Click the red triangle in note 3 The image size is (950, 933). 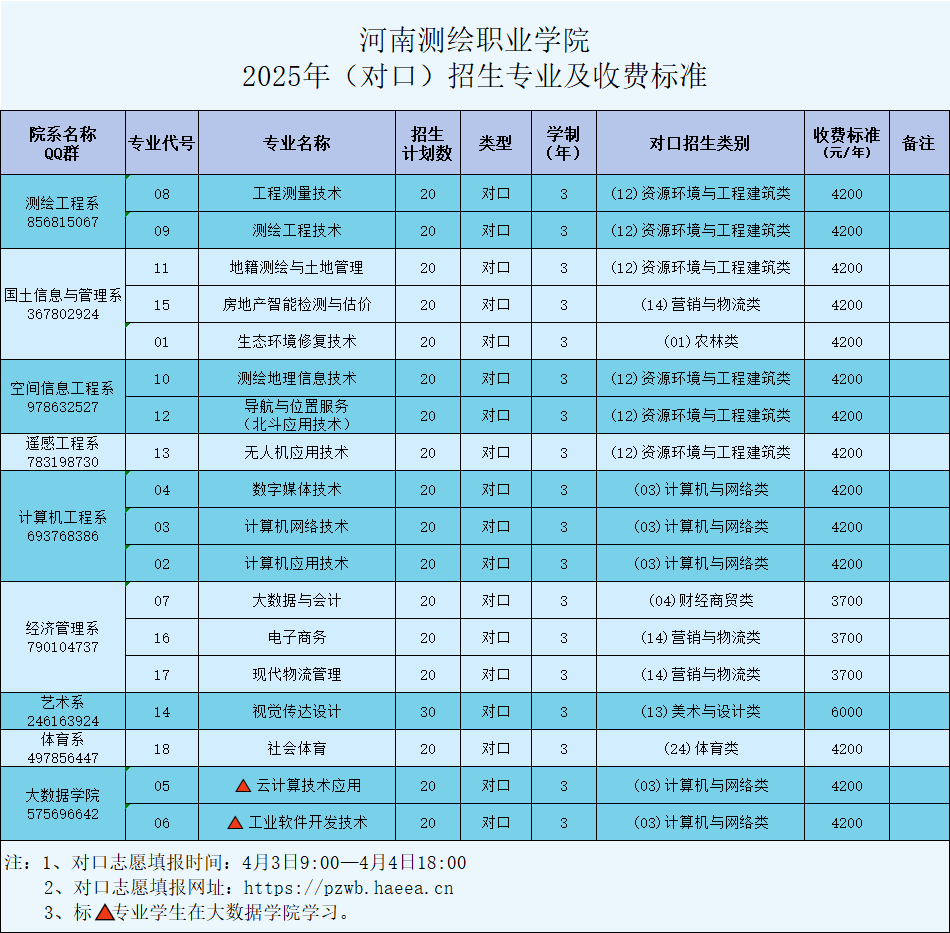tap(105, 913)
